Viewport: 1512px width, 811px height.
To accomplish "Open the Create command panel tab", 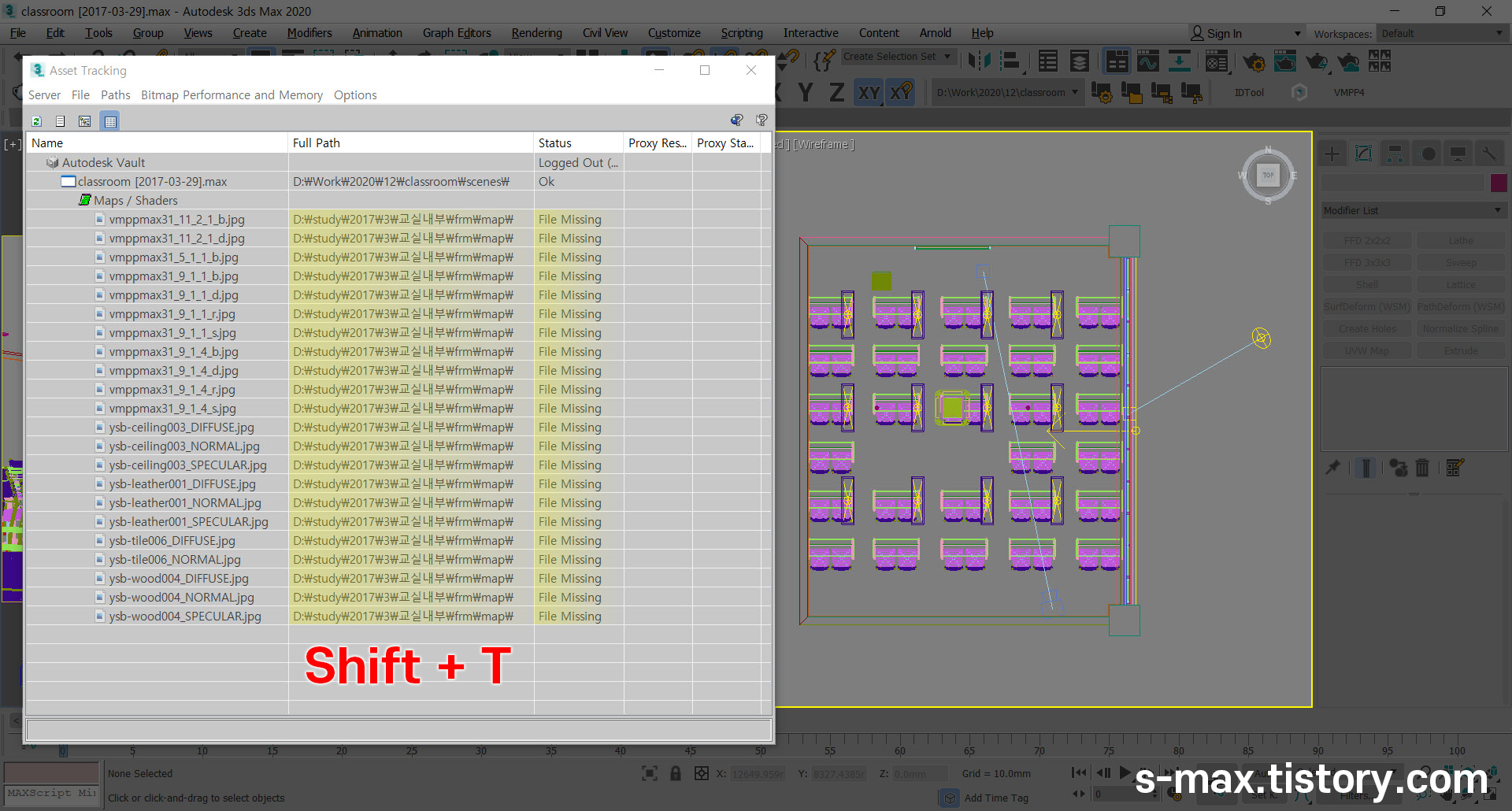I will [1332, 154].
